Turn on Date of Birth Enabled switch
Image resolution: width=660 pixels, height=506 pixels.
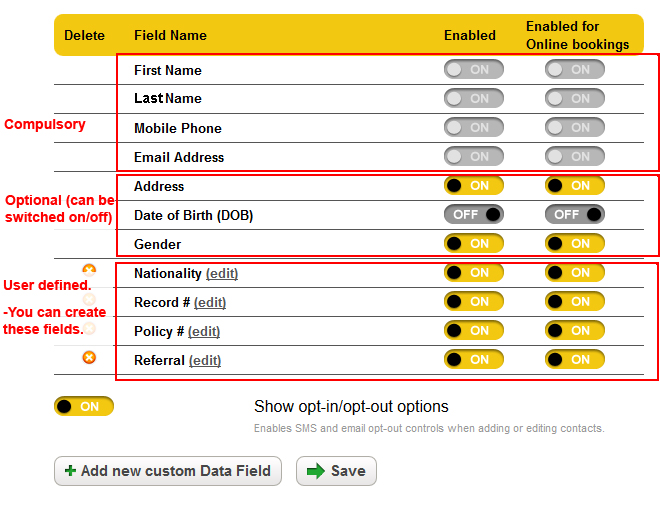(x=474, y=215)
